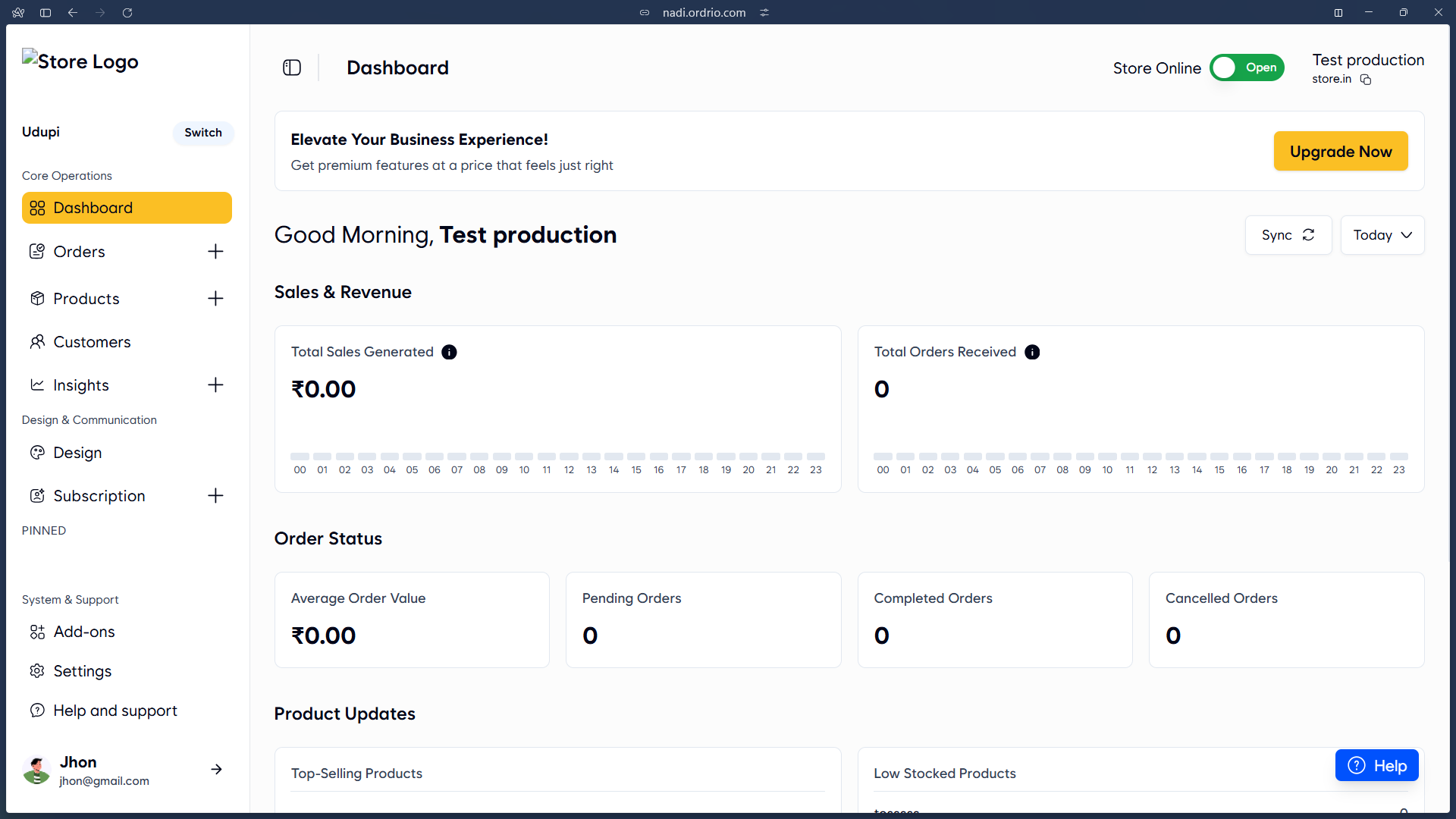Click the Help and support question icon
This screenshot has height=819, width=1456.
(37, 711)
